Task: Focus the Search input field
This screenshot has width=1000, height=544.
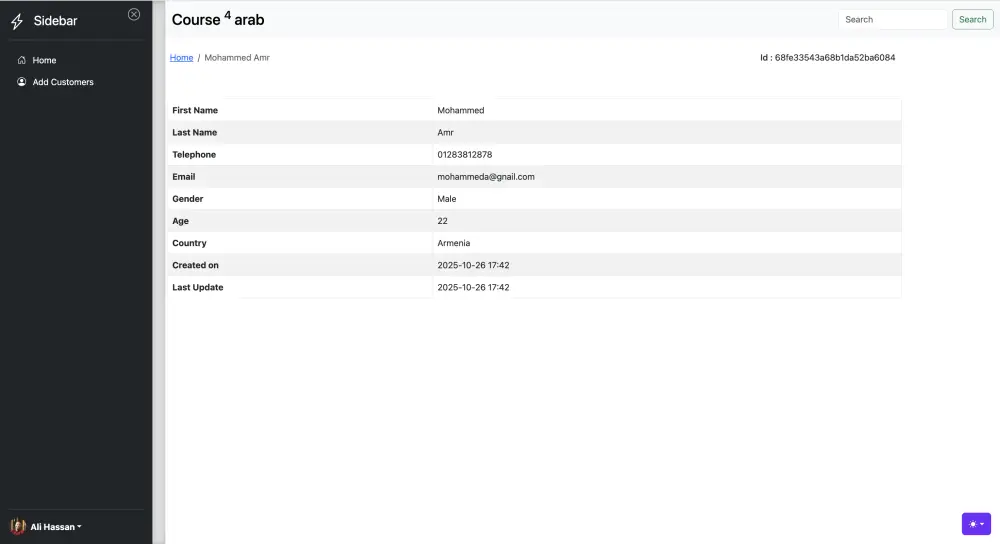Action: click(x=892, y=19)
